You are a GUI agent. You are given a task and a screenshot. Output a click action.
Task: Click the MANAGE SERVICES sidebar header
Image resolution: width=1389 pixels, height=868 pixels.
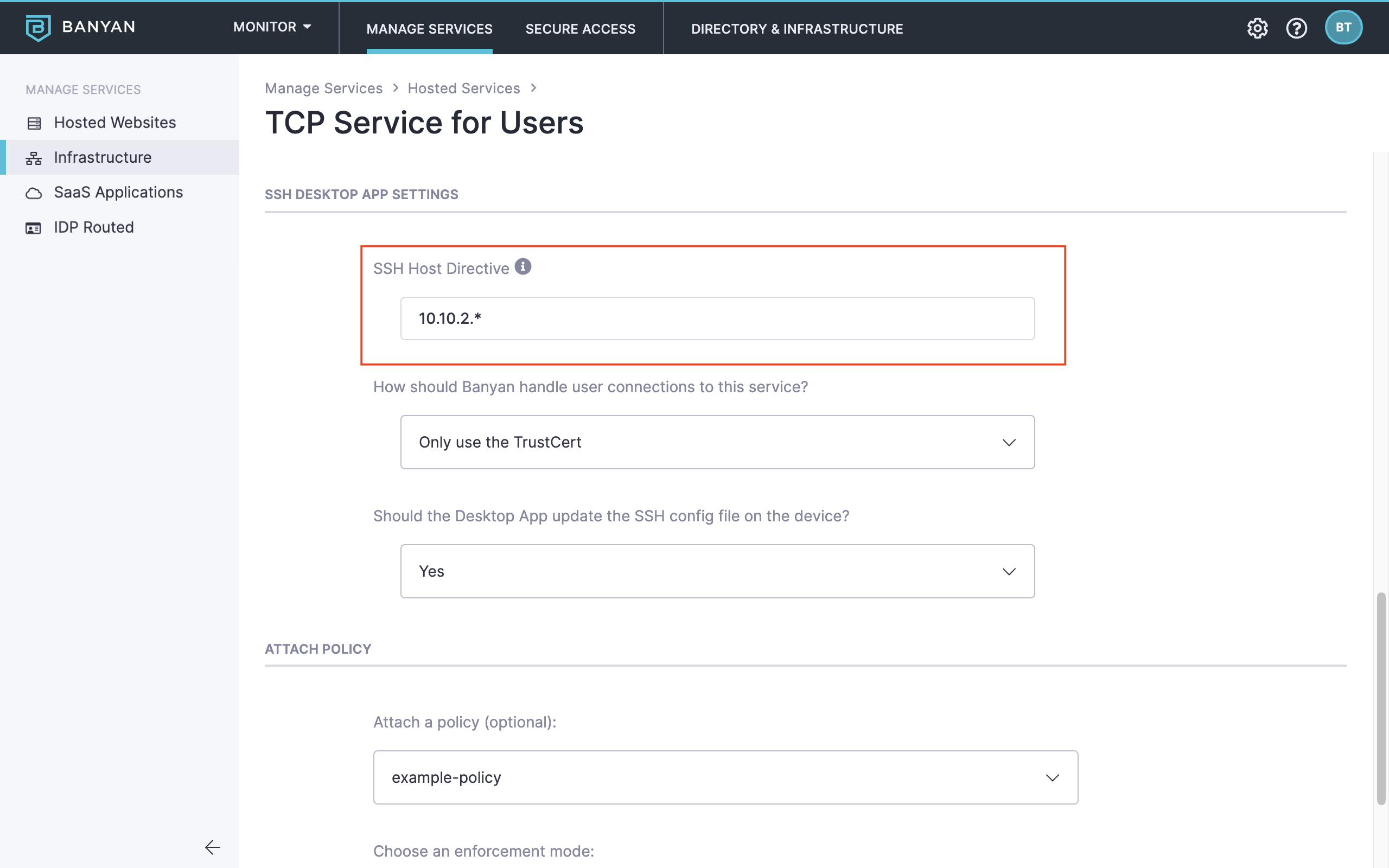(x=83, y=90)
